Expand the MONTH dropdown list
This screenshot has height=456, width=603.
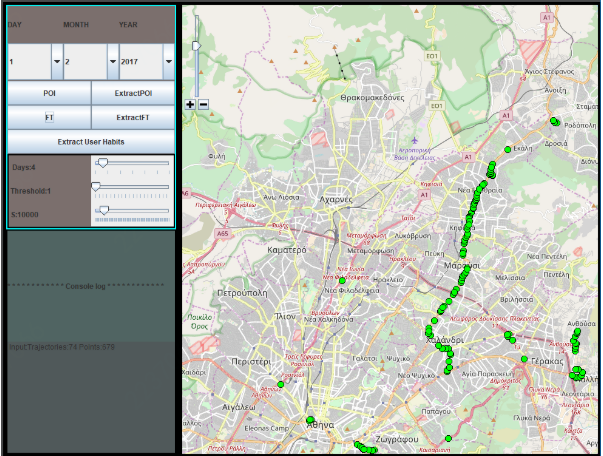[111, 61]
